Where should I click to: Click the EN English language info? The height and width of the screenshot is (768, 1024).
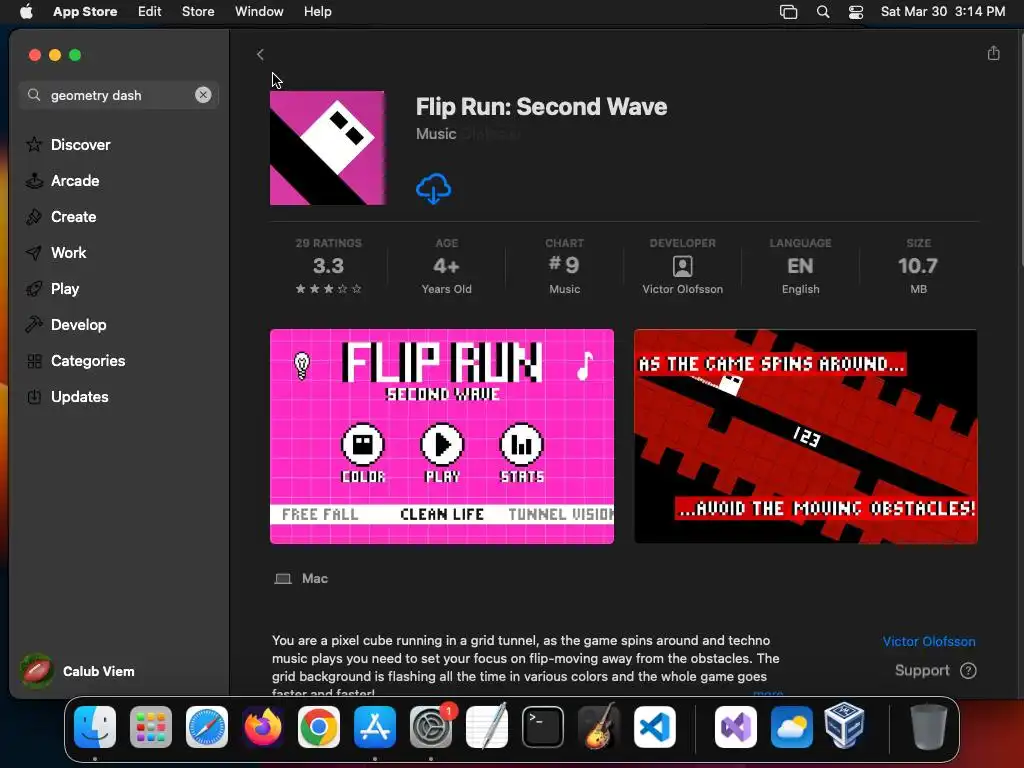click(x=801, y=266)
